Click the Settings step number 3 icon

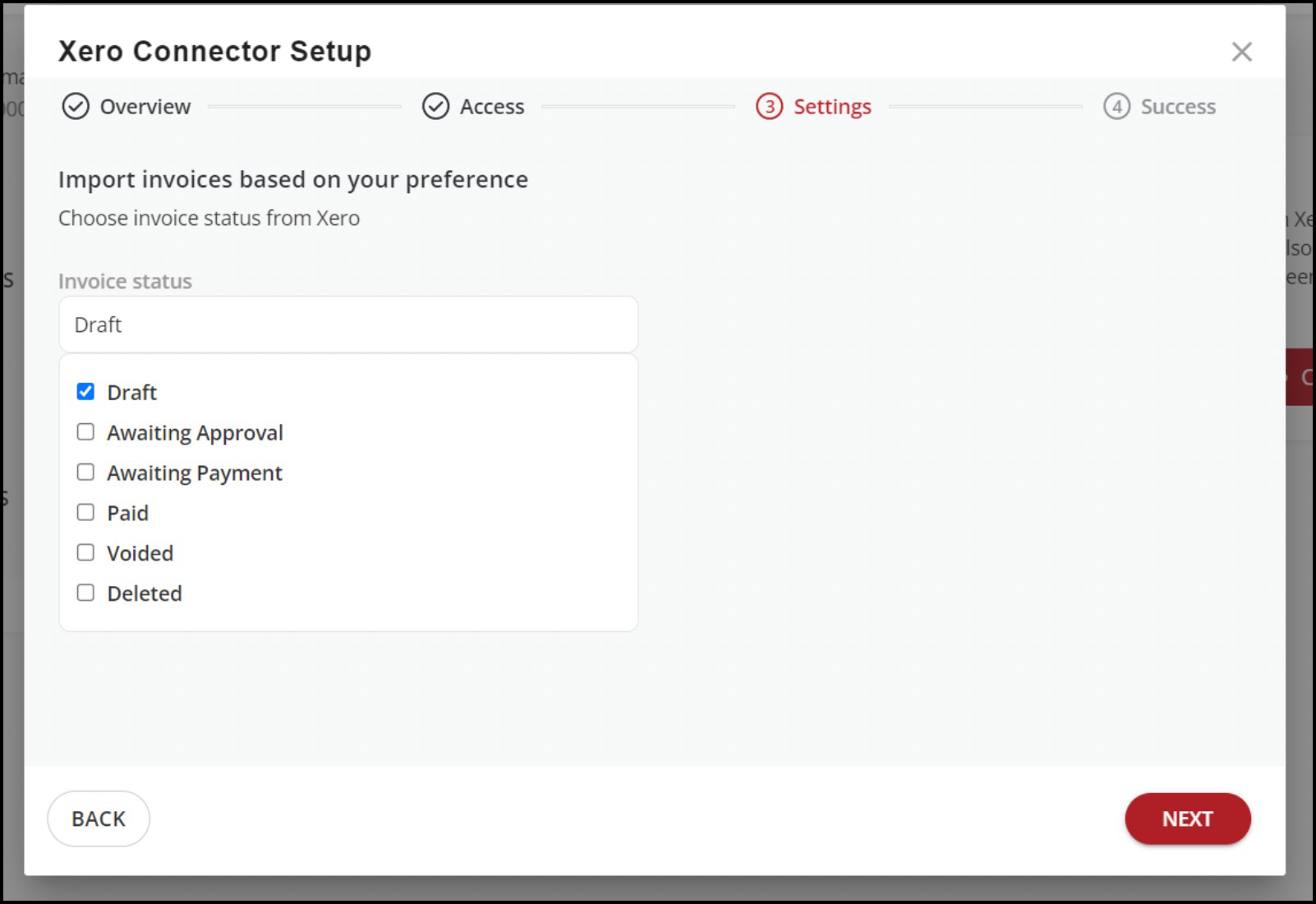tap(770, 107)
